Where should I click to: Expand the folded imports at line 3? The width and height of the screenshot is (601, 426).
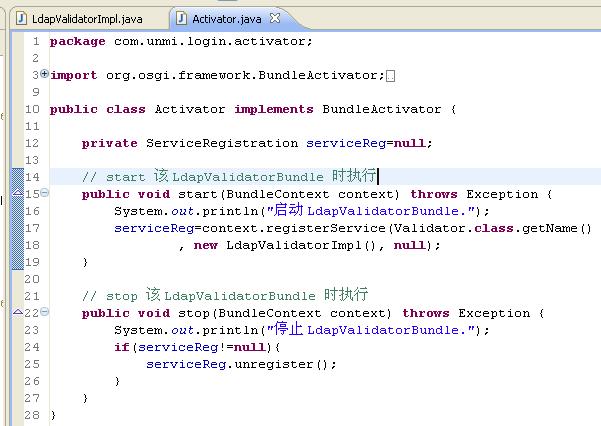click(44, 74)
